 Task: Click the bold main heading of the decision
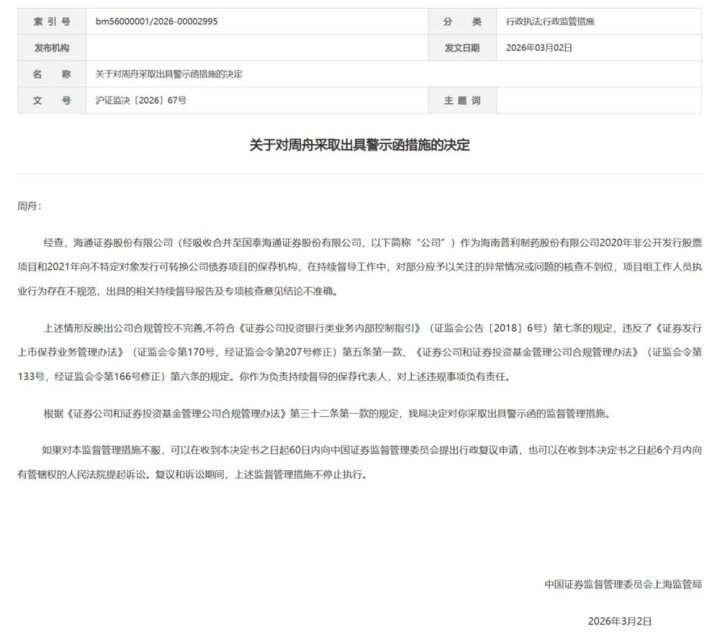pos(360,145)
